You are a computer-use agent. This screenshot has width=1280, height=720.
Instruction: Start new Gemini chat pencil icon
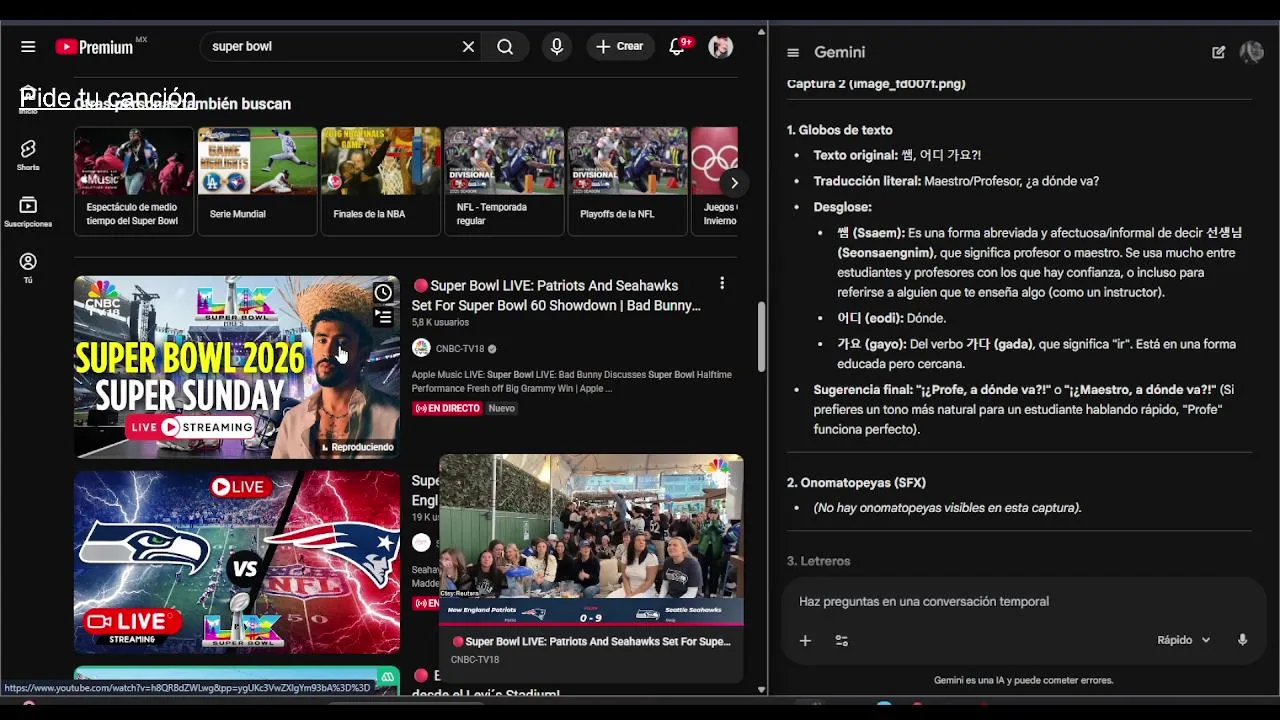point(1218,52)
